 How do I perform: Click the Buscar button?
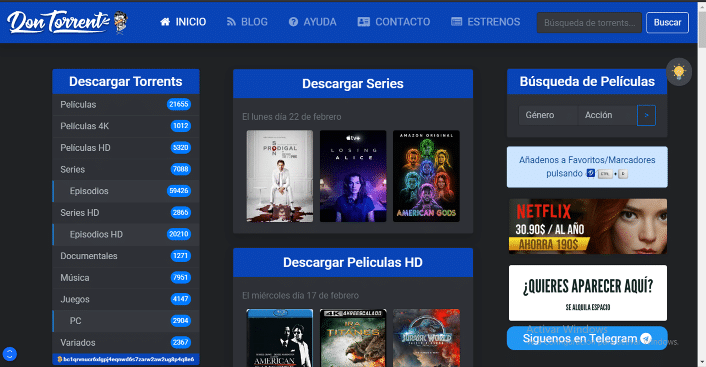coord(667,23)
